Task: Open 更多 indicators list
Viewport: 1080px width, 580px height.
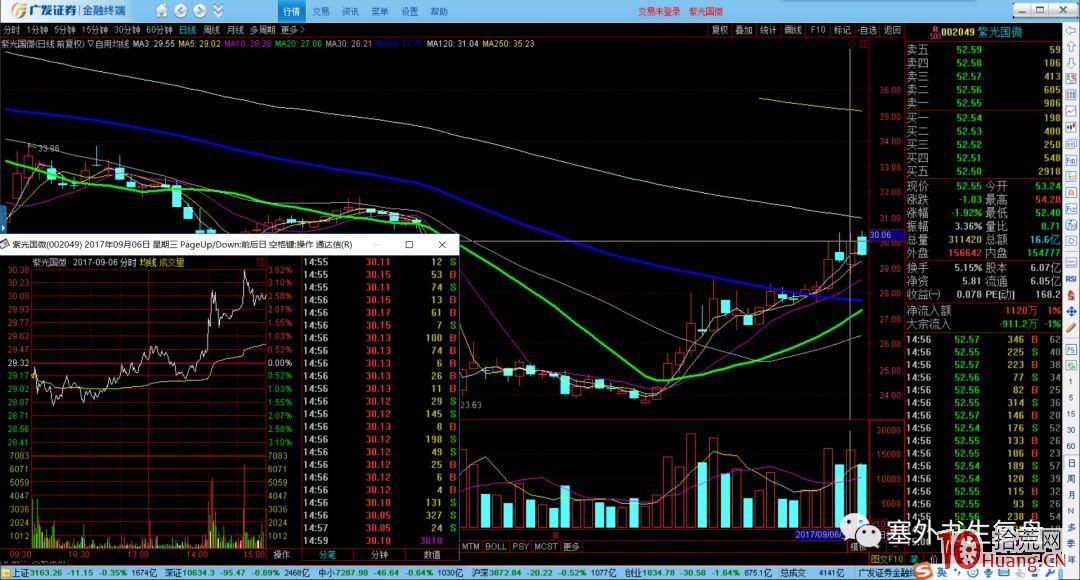Action: [x=572, y=546]
